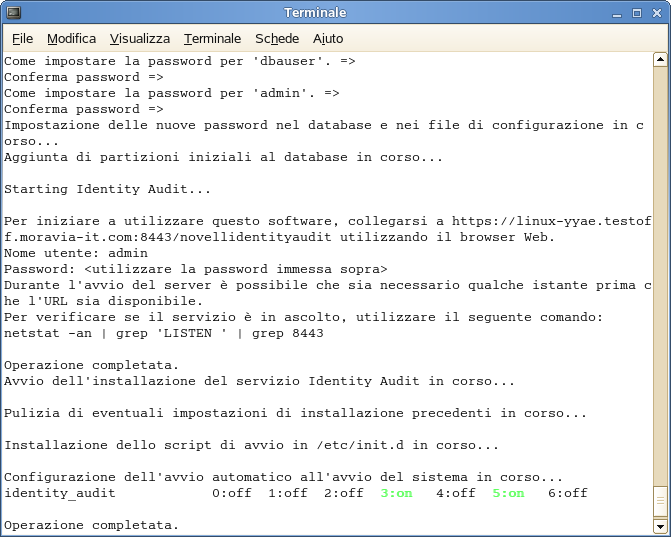Minimize the Terminale window

click(x=617, y=13)
